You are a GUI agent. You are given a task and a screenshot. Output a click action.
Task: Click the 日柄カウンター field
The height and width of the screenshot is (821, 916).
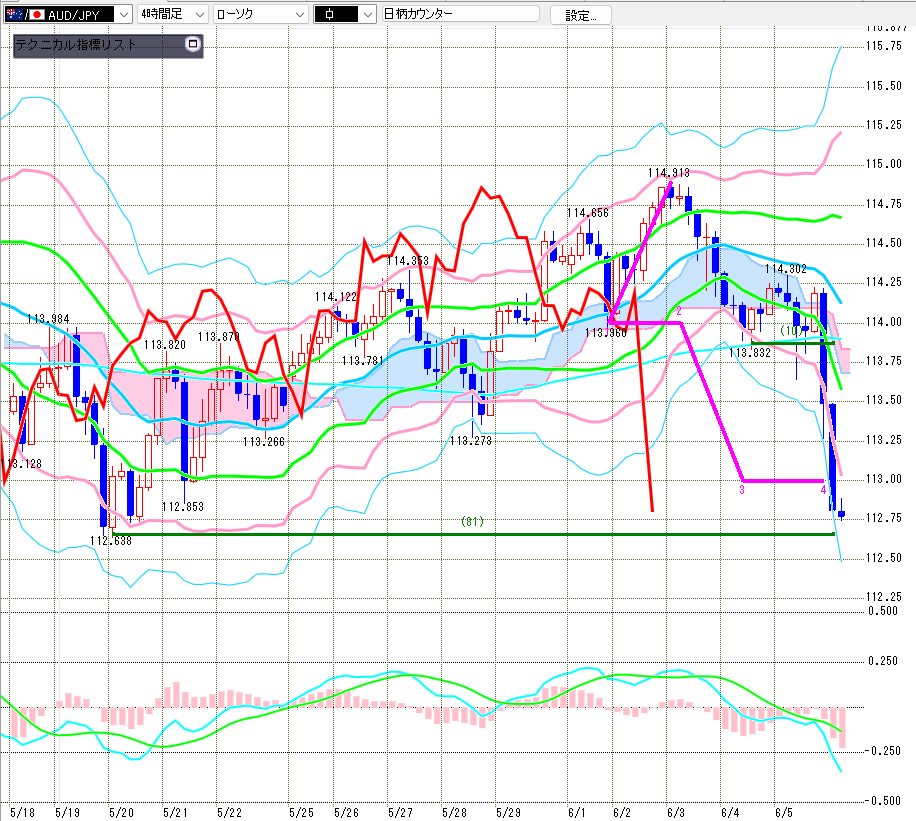click(x=460, y=14)
